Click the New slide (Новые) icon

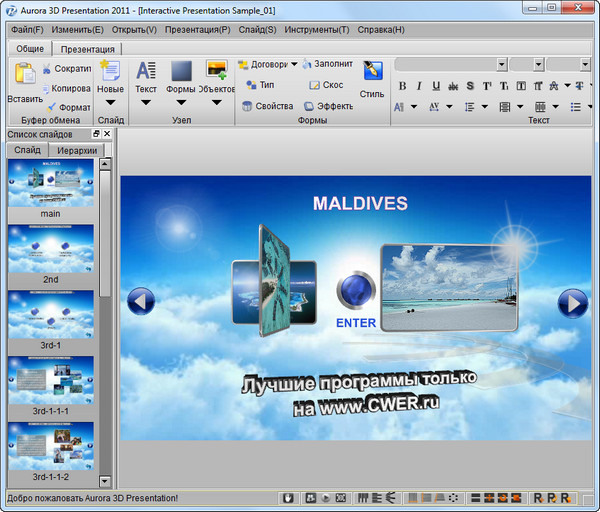[110, 72]
